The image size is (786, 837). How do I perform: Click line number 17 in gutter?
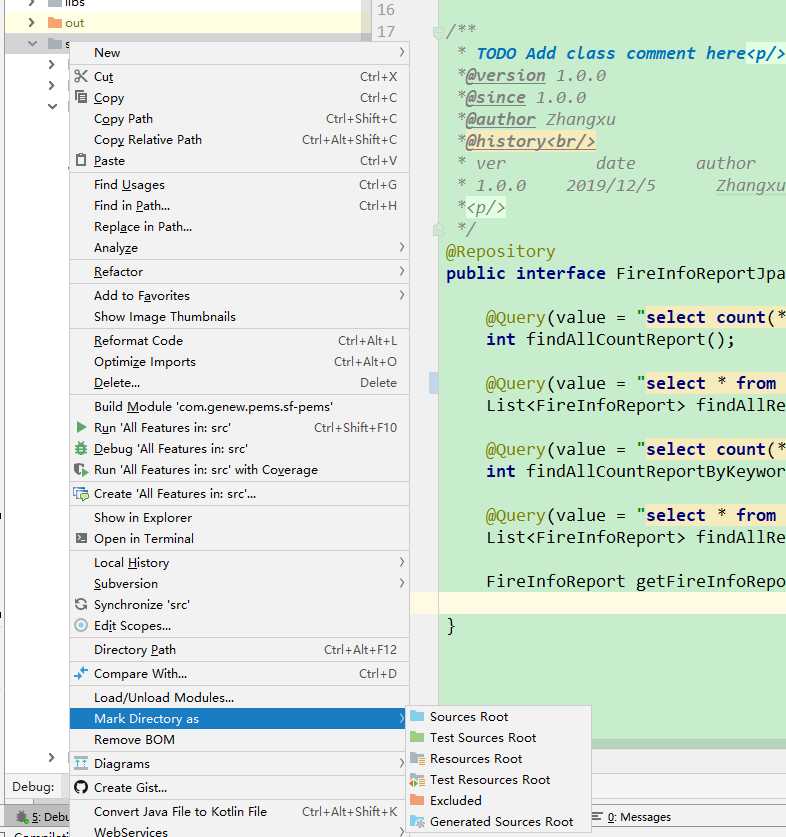[x=386, y=31]
